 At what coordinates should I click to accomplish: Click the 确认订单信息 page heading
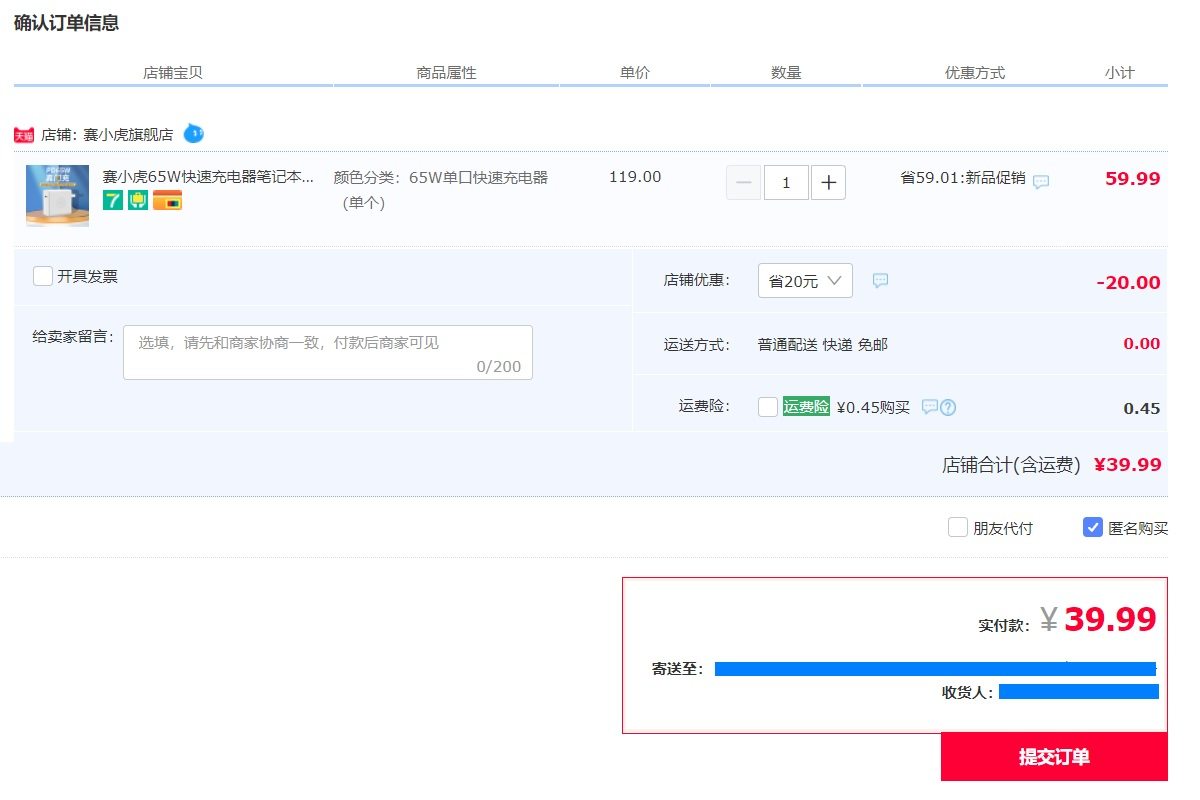pyautogui.click(x=67, y=22)
